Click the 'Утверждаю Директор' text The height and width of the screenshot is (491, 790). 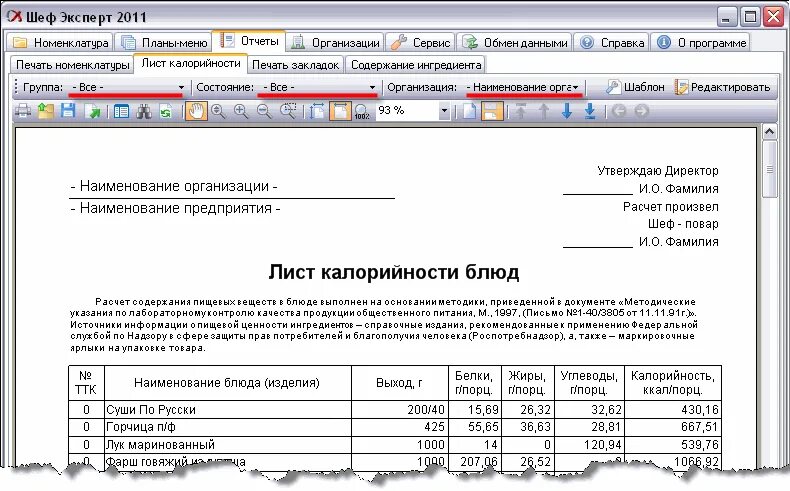657,171
